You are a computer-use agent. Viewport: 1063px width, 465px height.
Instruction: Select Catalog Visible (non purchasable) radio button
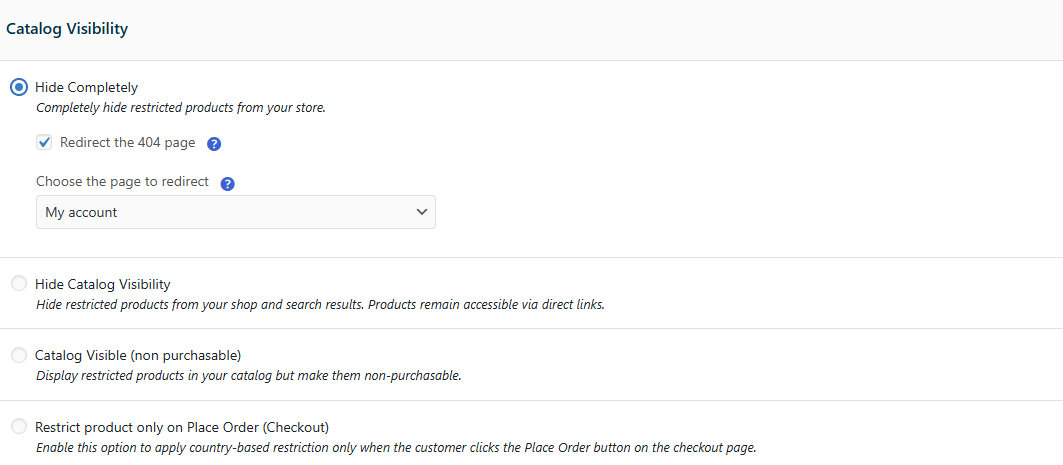19,355
